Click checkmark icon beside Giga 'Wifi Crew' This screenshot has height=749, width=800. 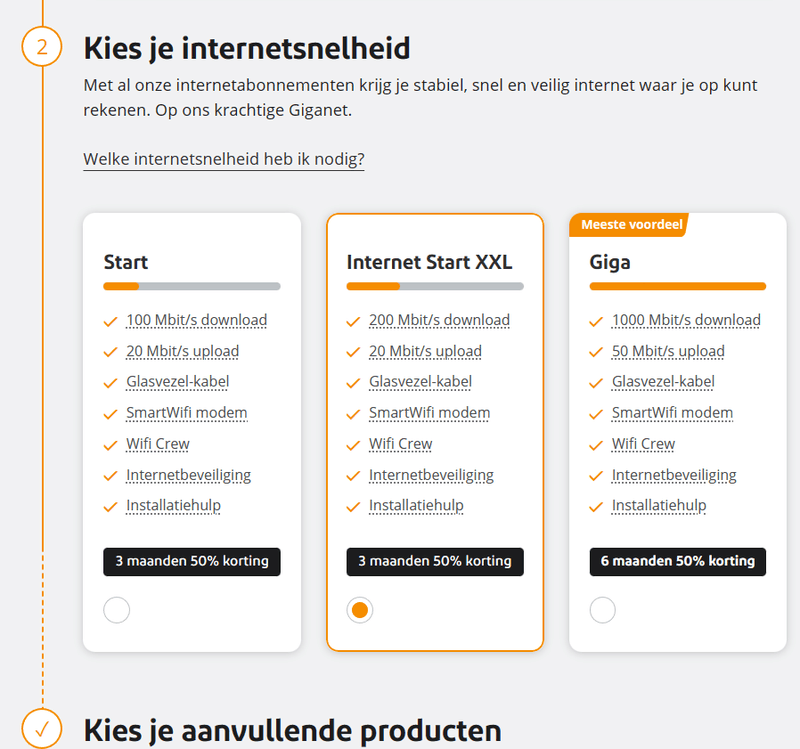click(x=596, y=445)
